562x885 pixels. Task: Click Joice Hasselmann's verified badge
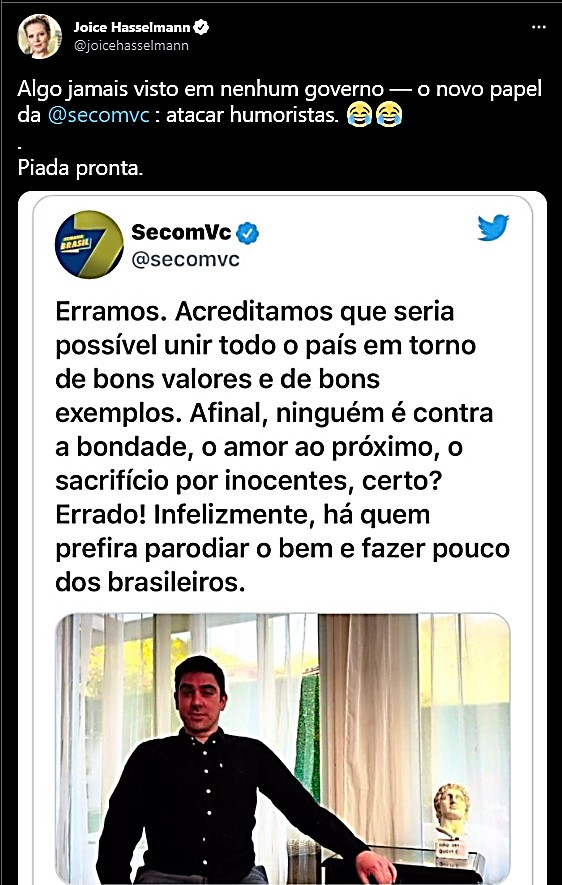tap(202, 27)
